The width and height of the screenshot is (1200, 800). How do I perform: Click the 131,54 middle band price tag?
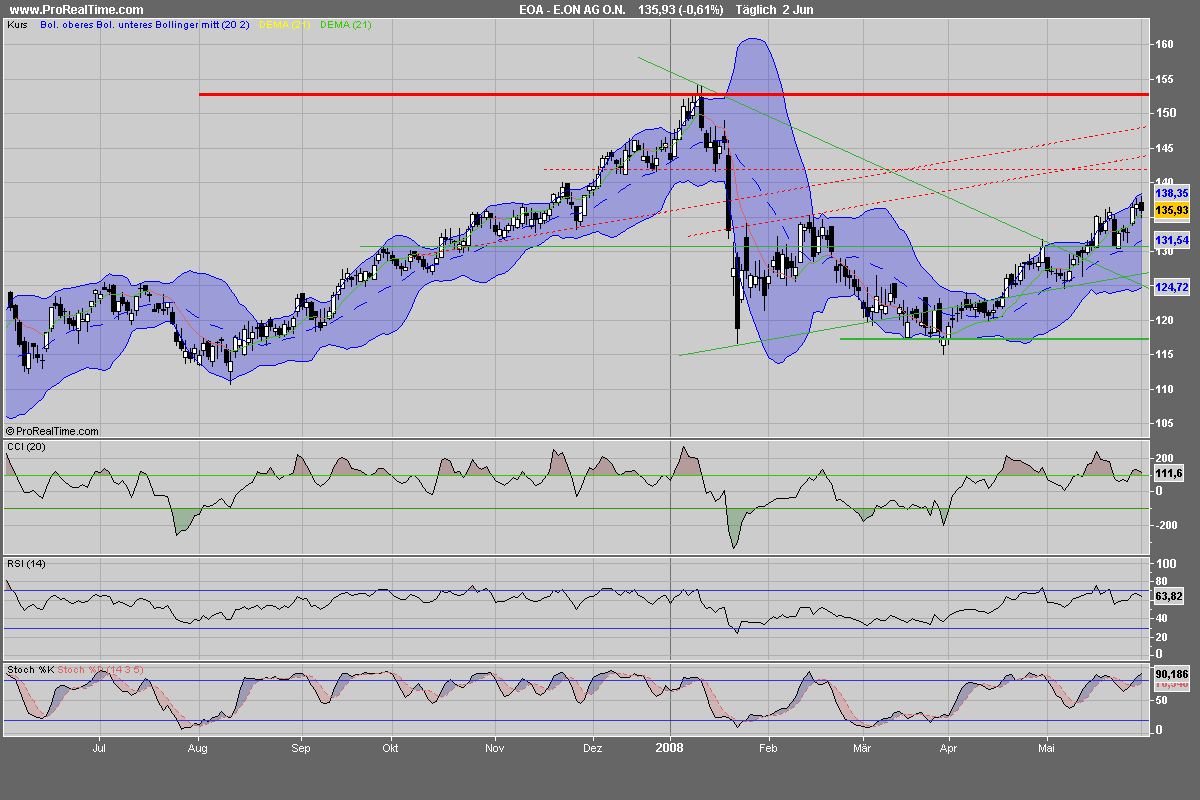[x=1171, y=241]
